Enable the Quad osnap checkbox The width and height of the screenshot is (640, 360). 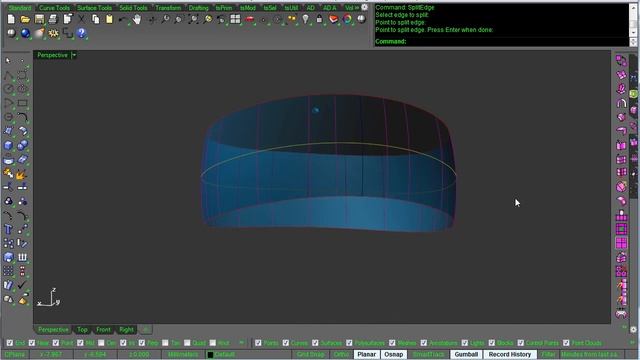tap(187, 343)
